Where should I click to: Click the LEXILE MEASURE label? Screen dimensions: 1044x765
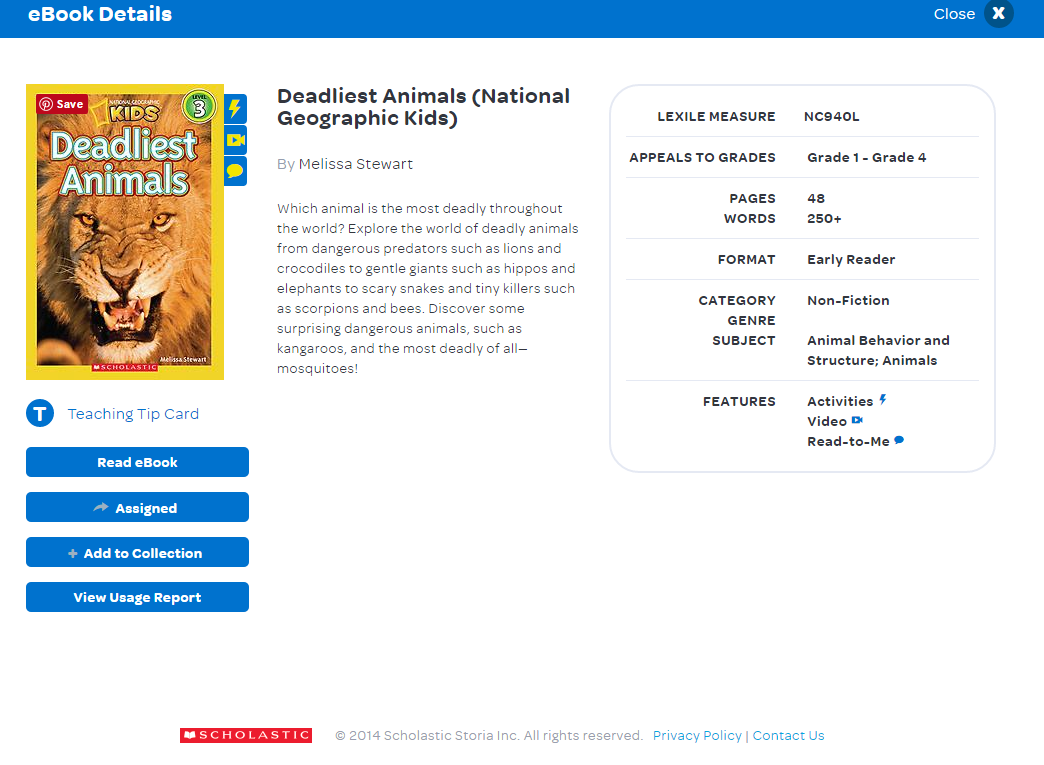coord(716,117)
